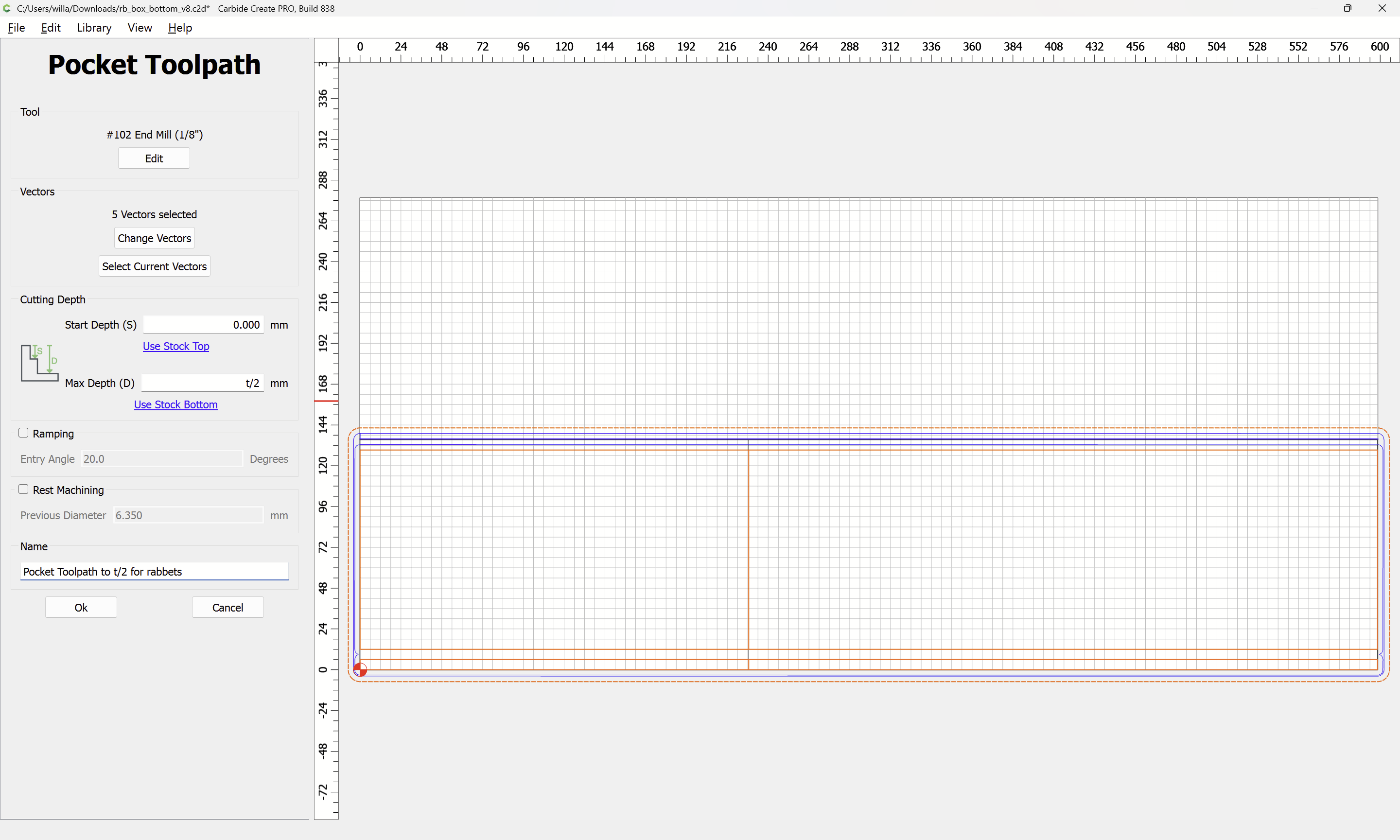Screen dimensions: 1400x840
Task: Confirm the toolpath with Ok button
Action: click(x=81, y=607)
